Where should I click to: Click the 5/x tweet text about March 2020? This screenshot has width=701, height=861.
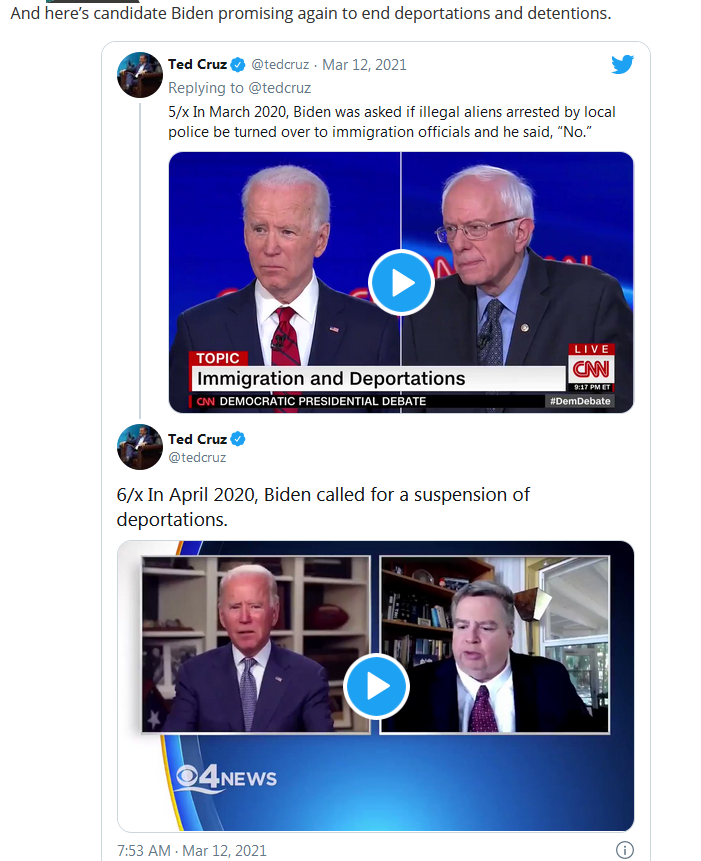(x=391, y=122)
